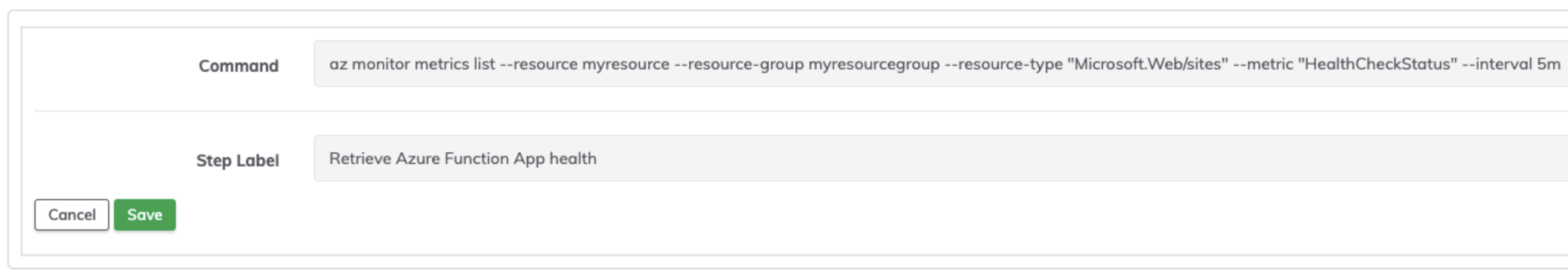This screenshot has height=280, width=1568.
Task: Click "--resource-group" flag in the command
Action: tap(739, 64)
